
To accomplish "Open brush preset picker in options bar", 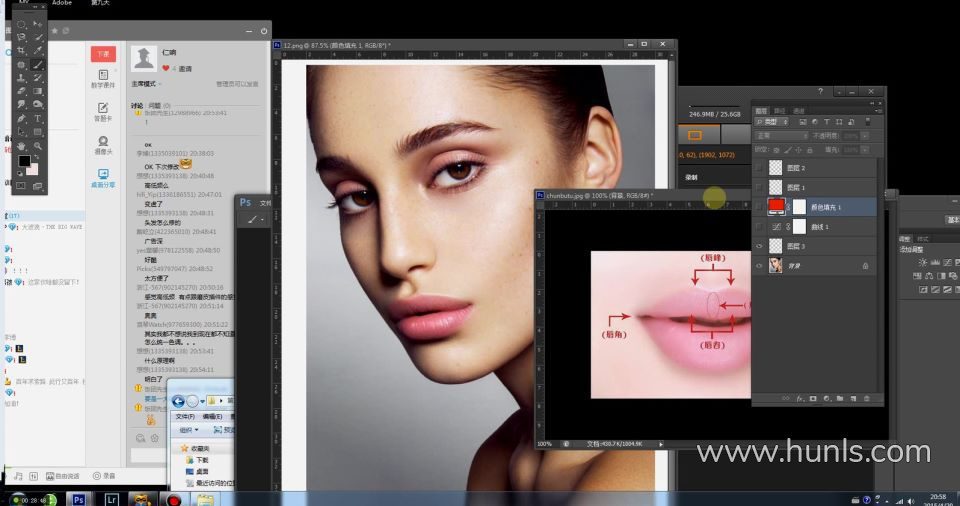I will [255, 219].
